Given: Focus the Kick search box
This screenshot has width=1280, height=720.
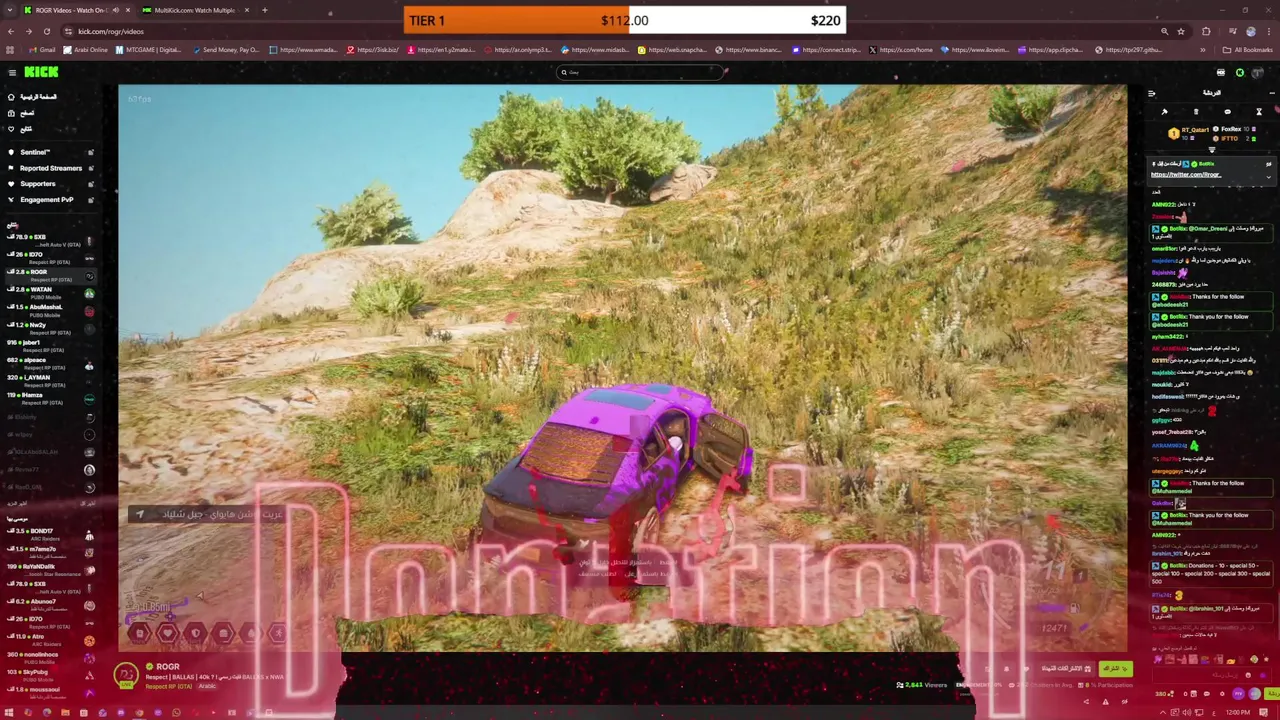Looking at the screenshot, I should point(640,72).
